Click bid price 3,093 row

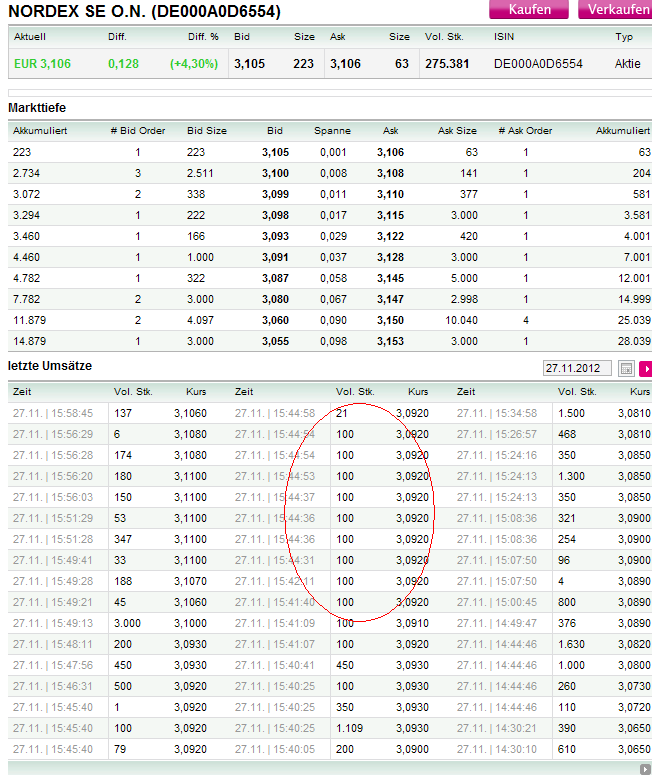(x=275, y=236)
